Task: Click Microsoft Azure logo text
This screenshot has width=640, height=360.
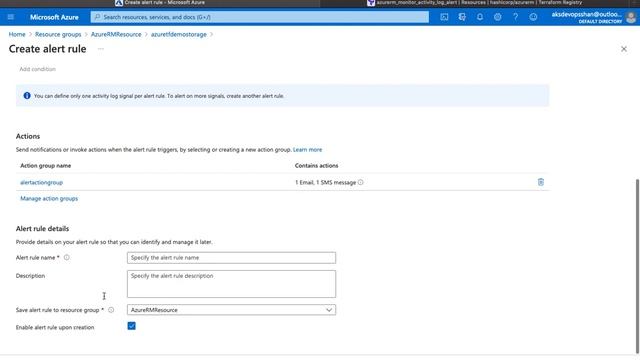Action: (x=54, y=17)
